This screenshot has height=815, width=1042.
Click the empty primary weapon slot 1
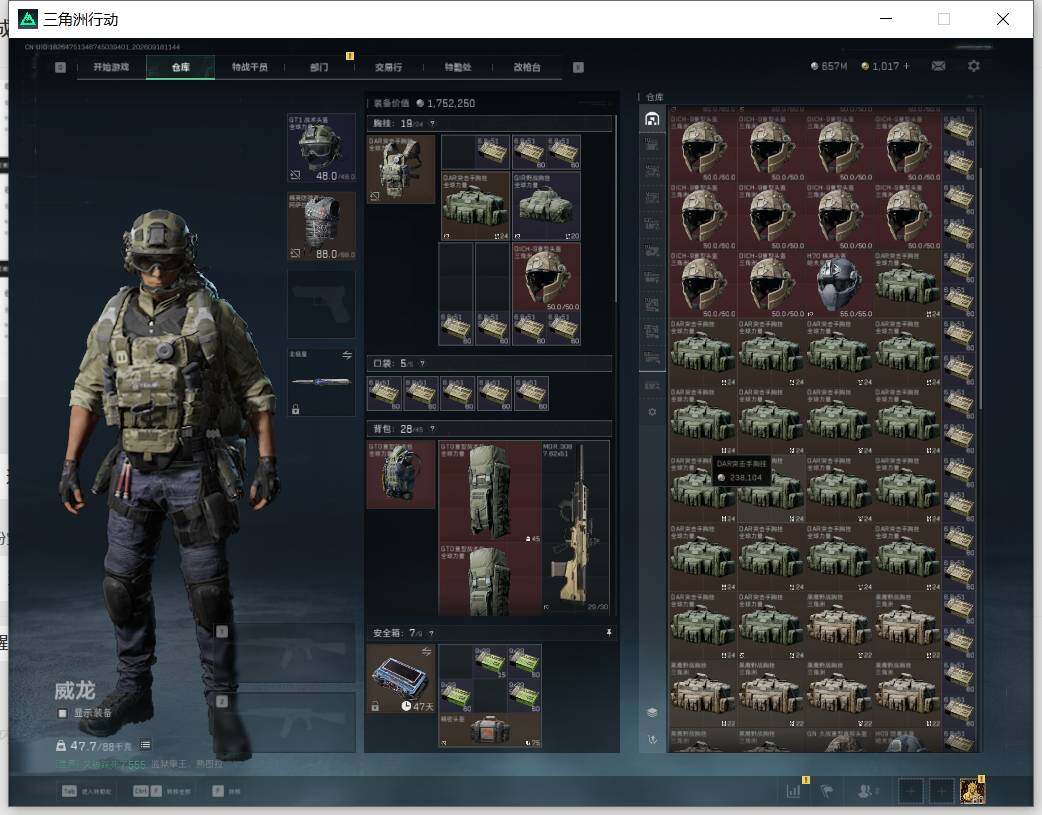(x=286, y=653)
